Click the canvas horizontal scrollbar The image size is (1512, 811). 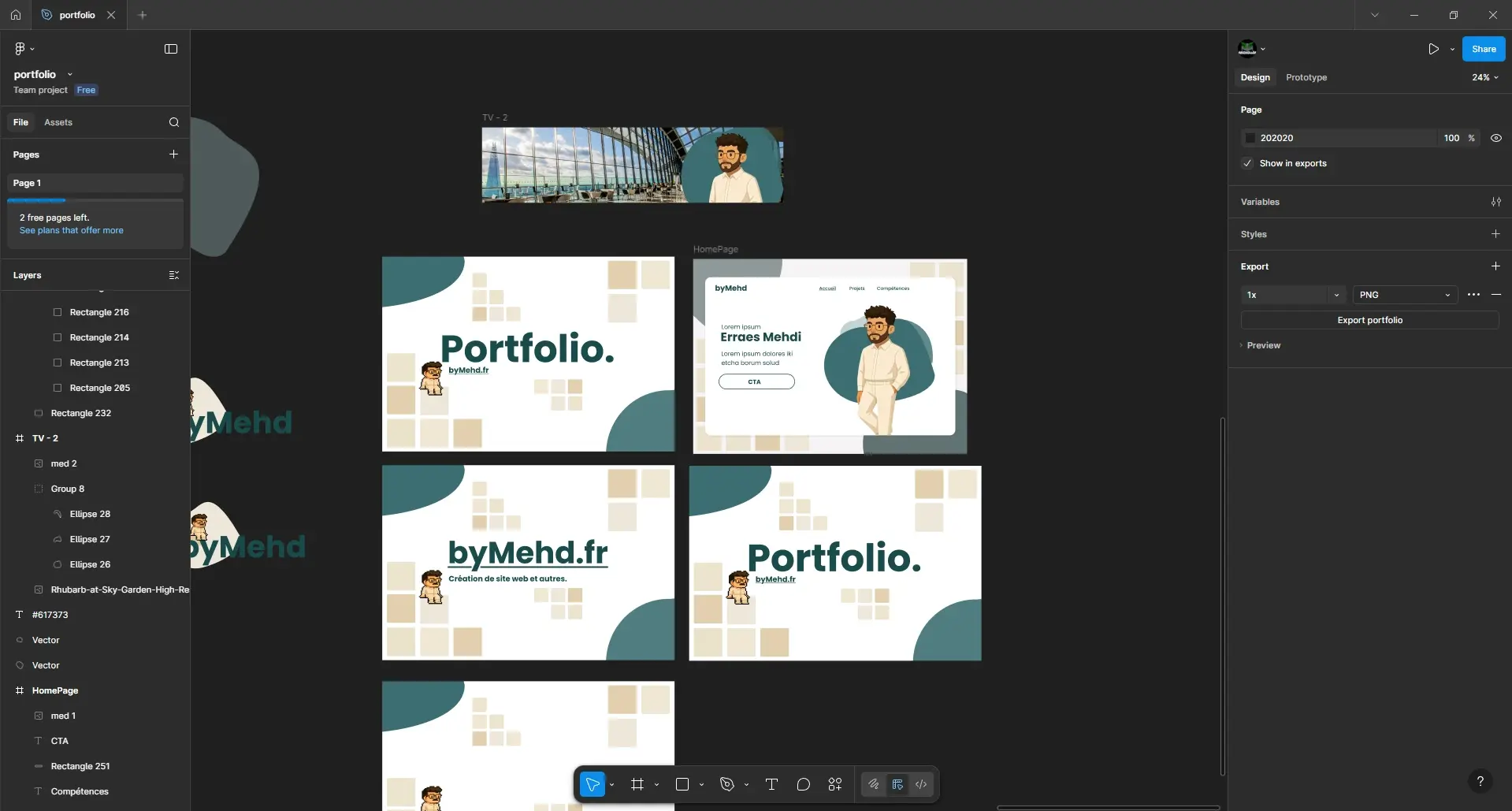(x=1108, y=807)
